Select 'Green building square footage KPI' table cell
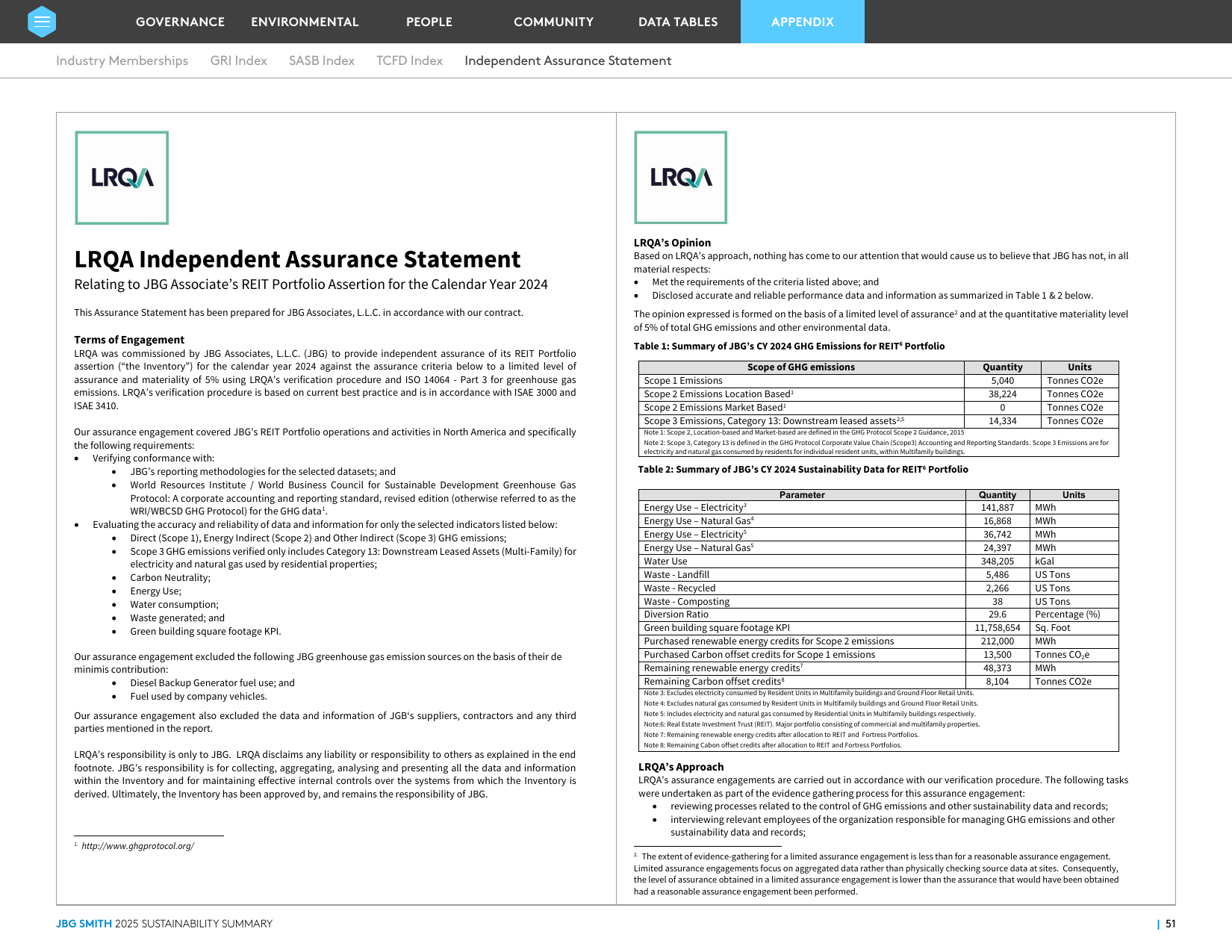The image size is (1232, 952). coord(802,628)
